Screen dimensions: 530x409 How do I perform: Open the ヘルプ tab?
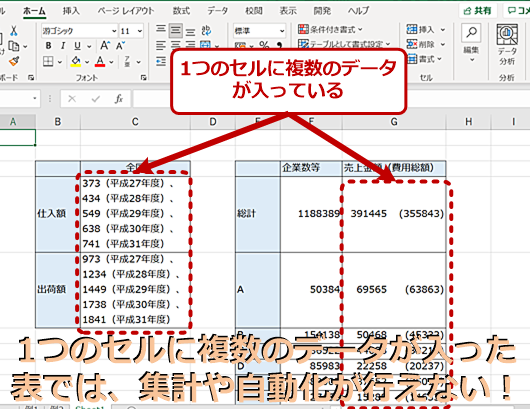point(359,11)
